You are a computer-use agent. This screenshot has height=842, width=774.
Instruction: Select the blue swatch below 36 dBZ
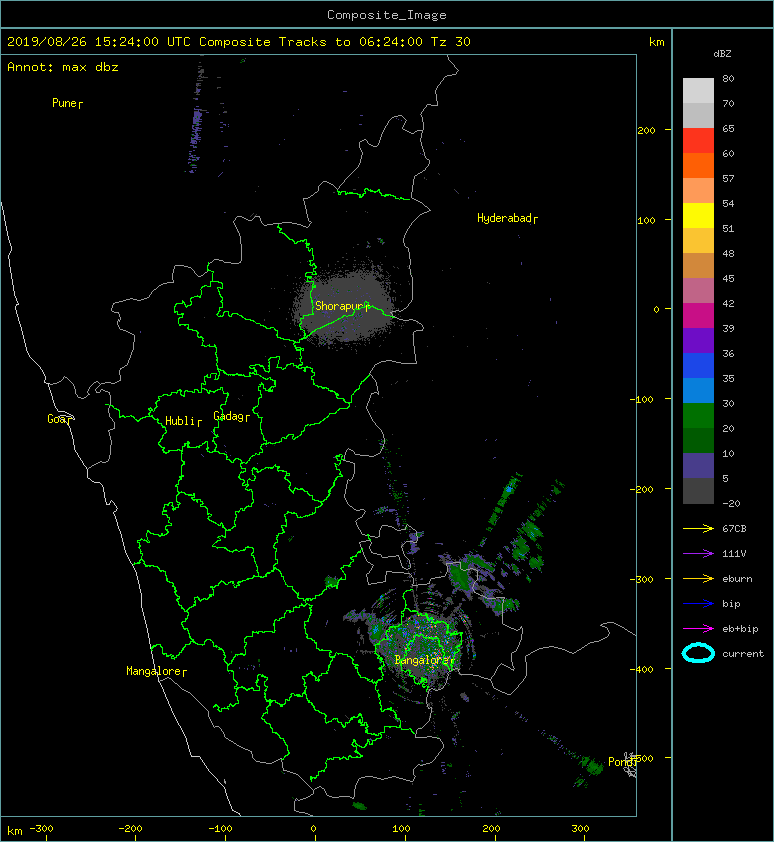(x=698, y=366)
